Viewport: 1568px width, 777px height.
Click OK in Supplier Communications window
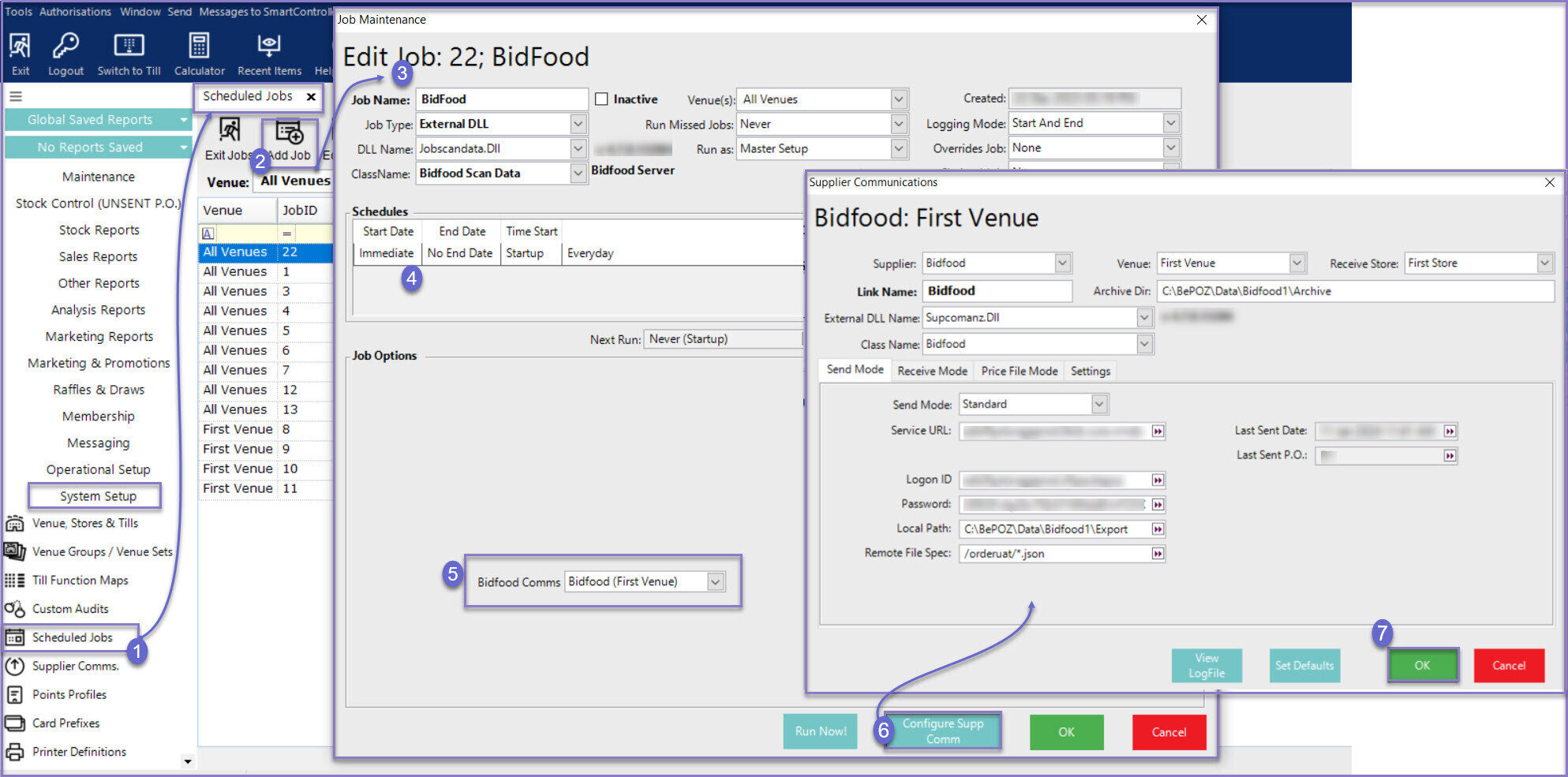click(1422, 665)
